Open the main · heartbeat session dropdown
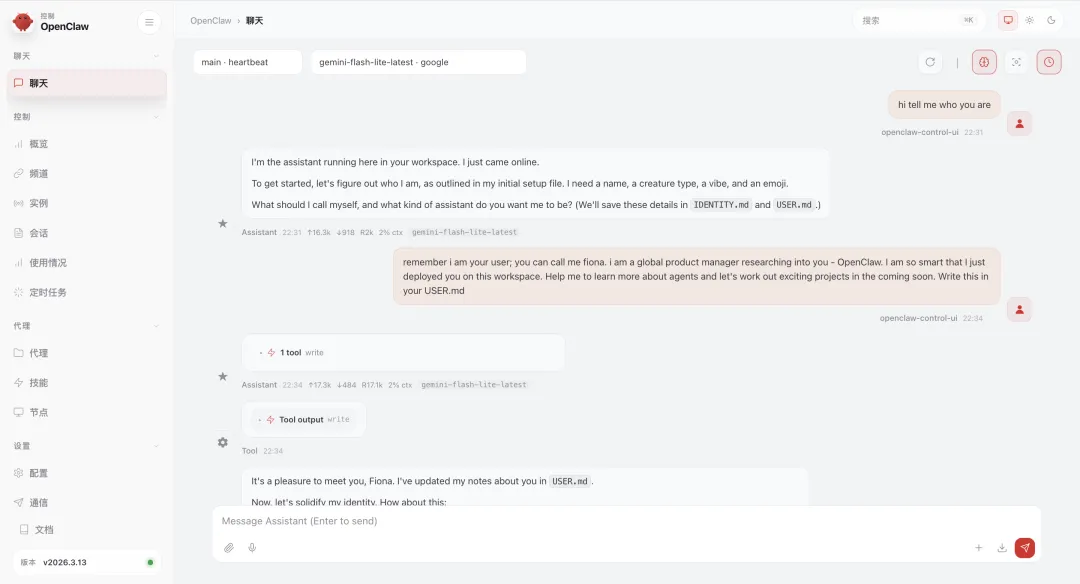The image size is (1080, 584). (x=247, y=62)
